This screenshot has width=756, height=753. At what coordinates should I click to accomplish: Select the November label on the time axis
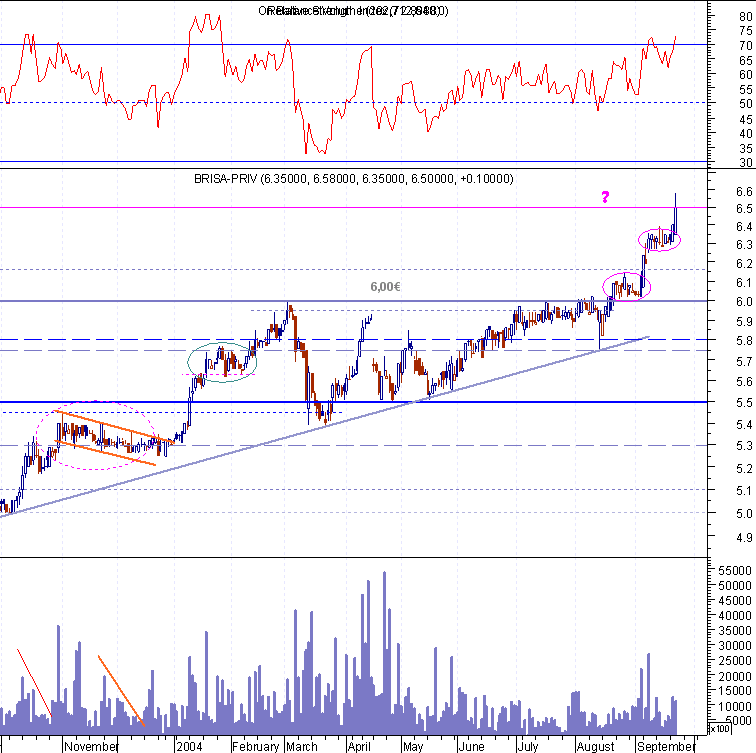(91, 746)
